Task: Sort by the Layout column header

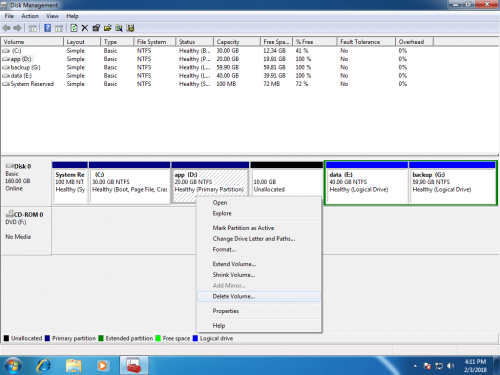Action: pyautogui.click(x=82, y=42)
